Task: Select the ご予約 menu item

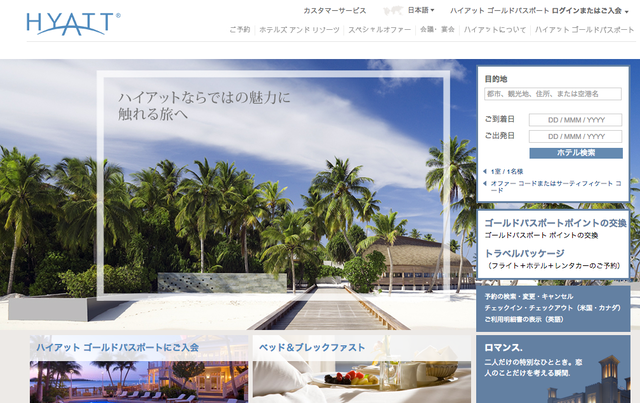Action: (x=240, y=29)
